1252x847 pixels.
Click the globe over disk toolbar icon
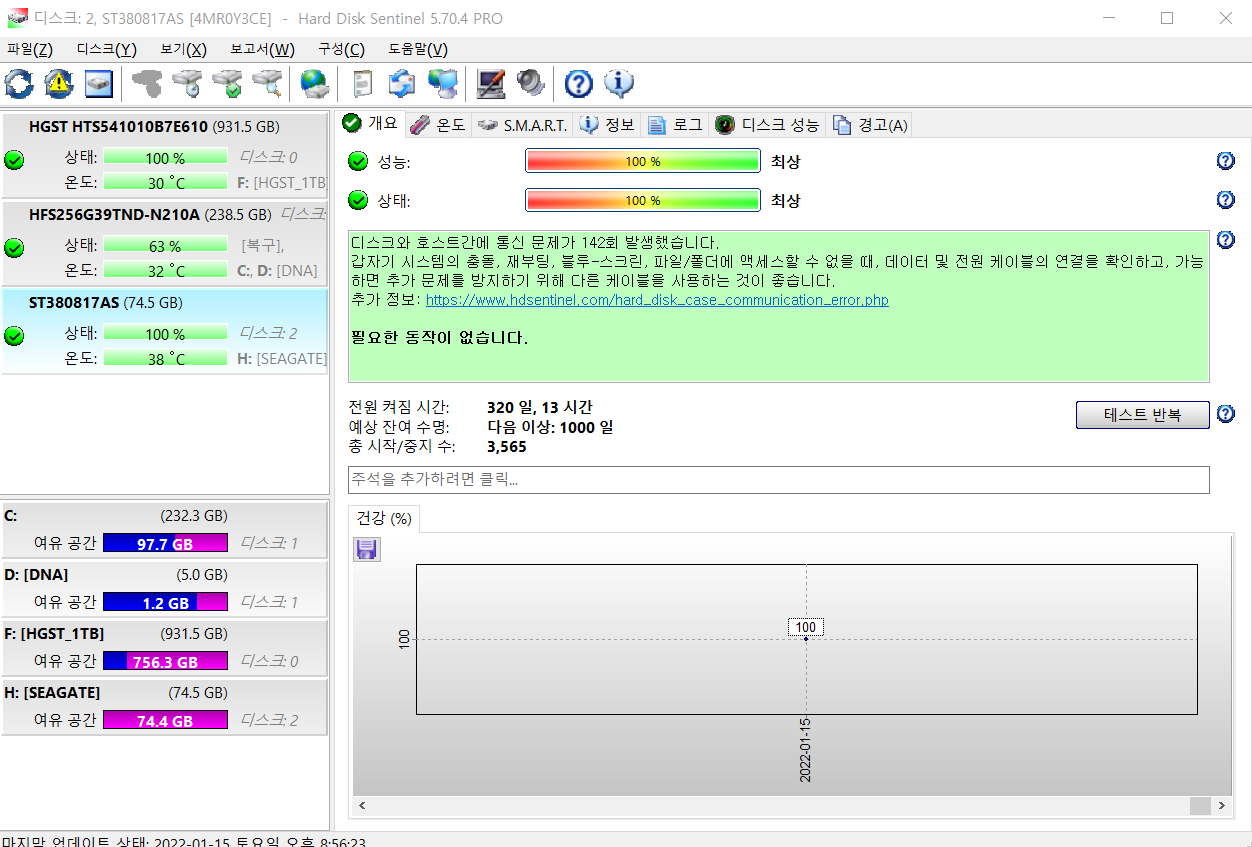coord(315,83)
